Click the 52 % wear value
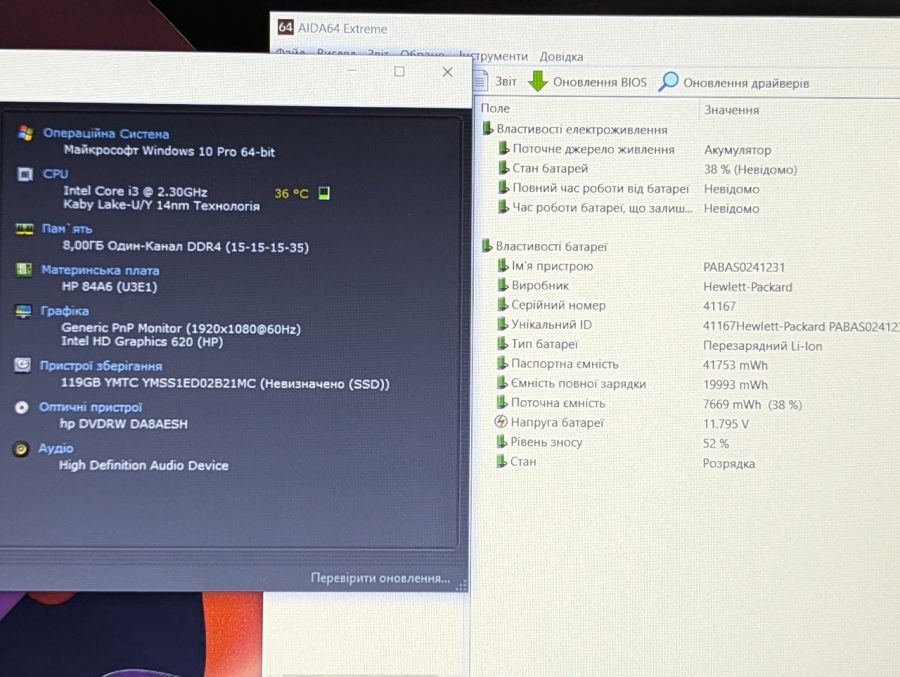Image resolution: width=900 pixels, height=677 pixels. point(716,444)
